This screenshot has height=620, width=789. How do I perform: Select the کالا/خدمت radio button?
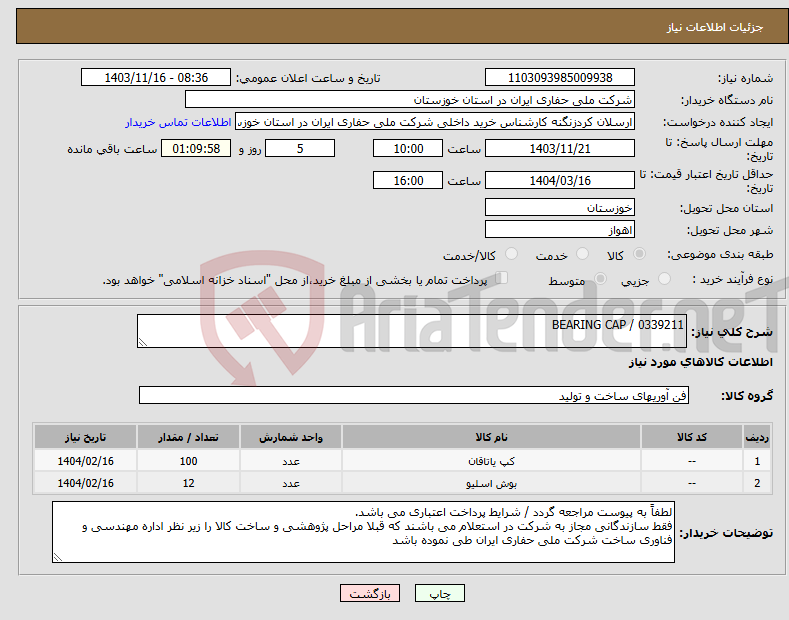click(x=511, y=254)
